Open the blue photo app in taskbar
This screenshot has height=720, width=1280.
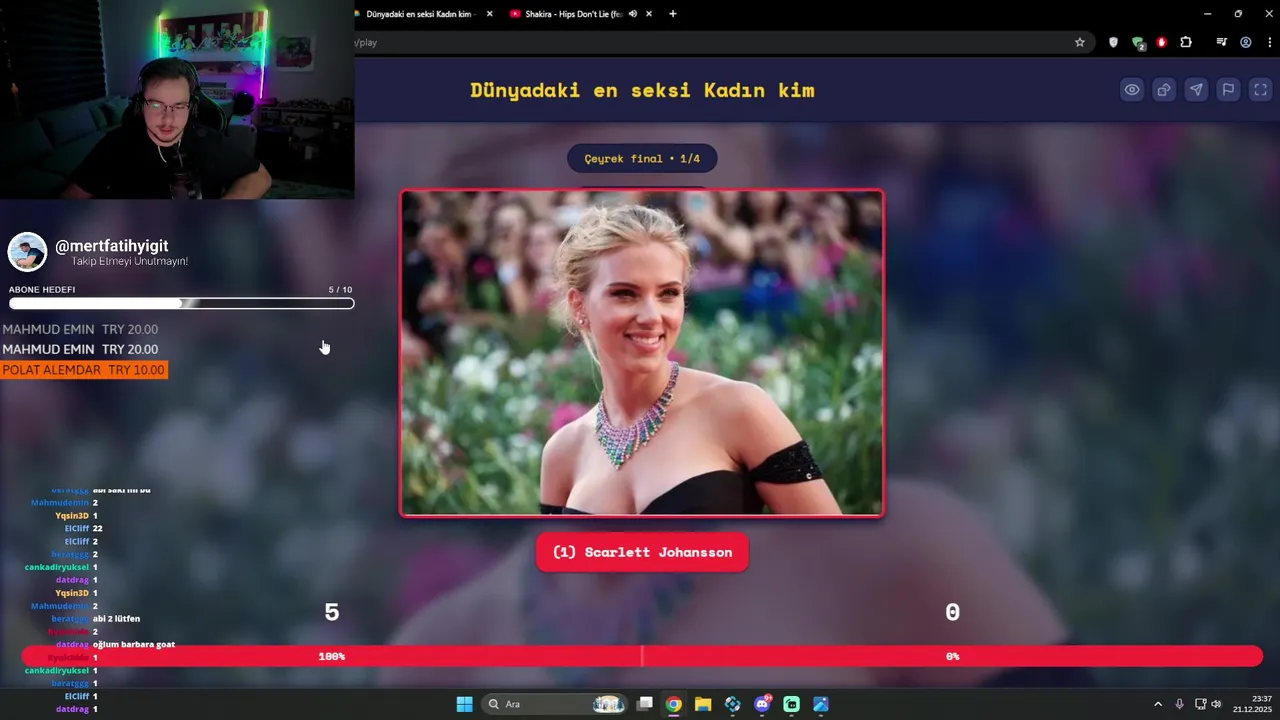[821, 704]
